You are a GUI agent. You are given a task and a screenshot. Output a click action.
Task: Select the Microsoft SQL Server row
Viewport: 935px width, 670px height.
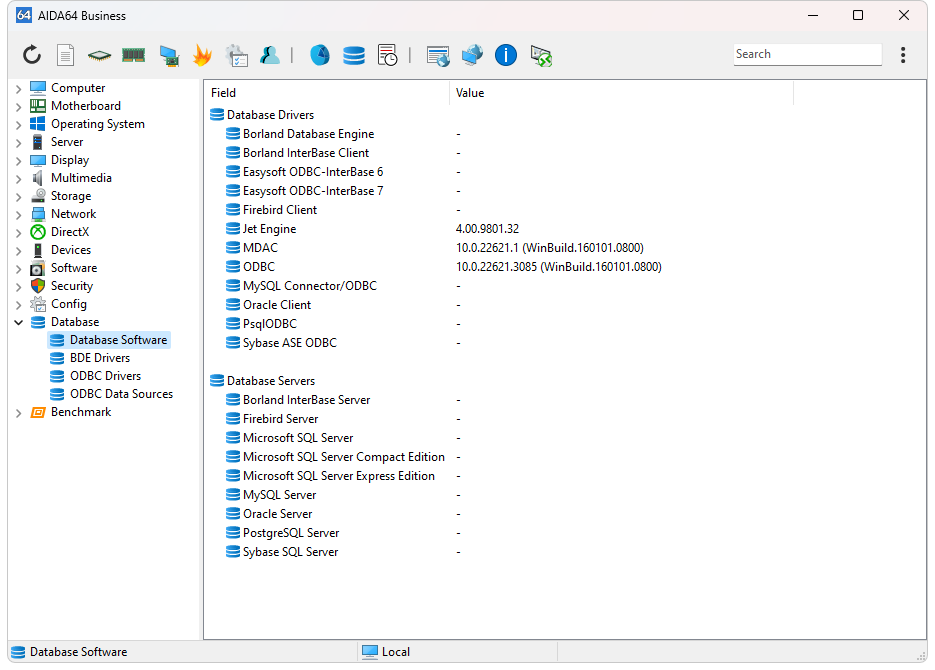click(297, 438)
